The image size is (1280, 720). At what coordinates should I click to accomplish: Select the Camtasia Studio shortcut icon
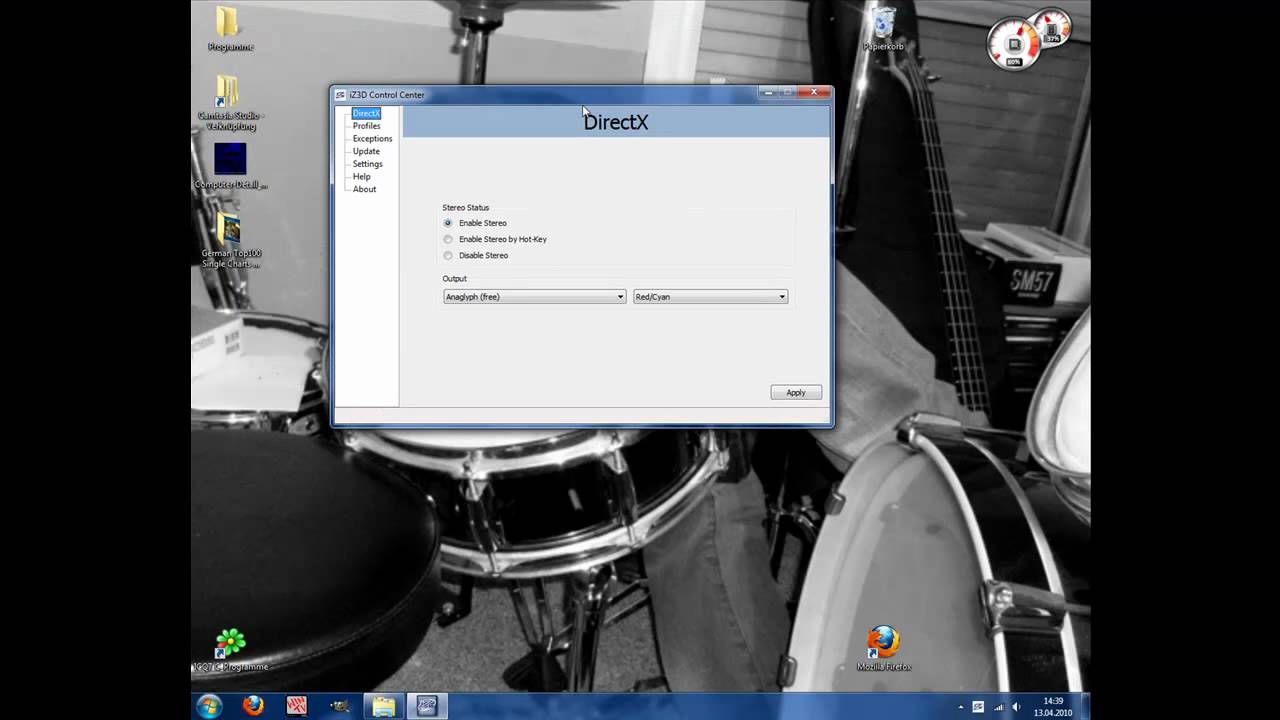point(229,103)
